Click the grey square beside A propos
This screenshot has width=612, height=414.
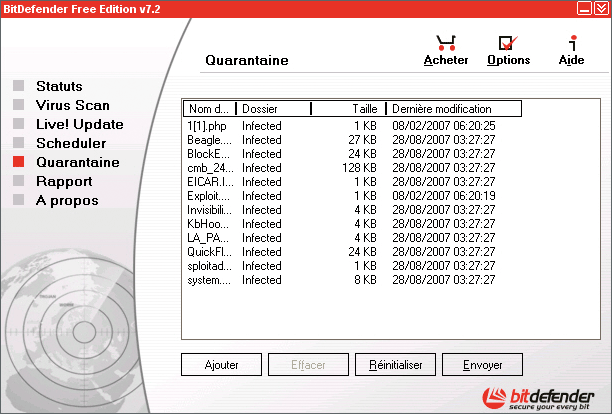[x=18, y=200]
